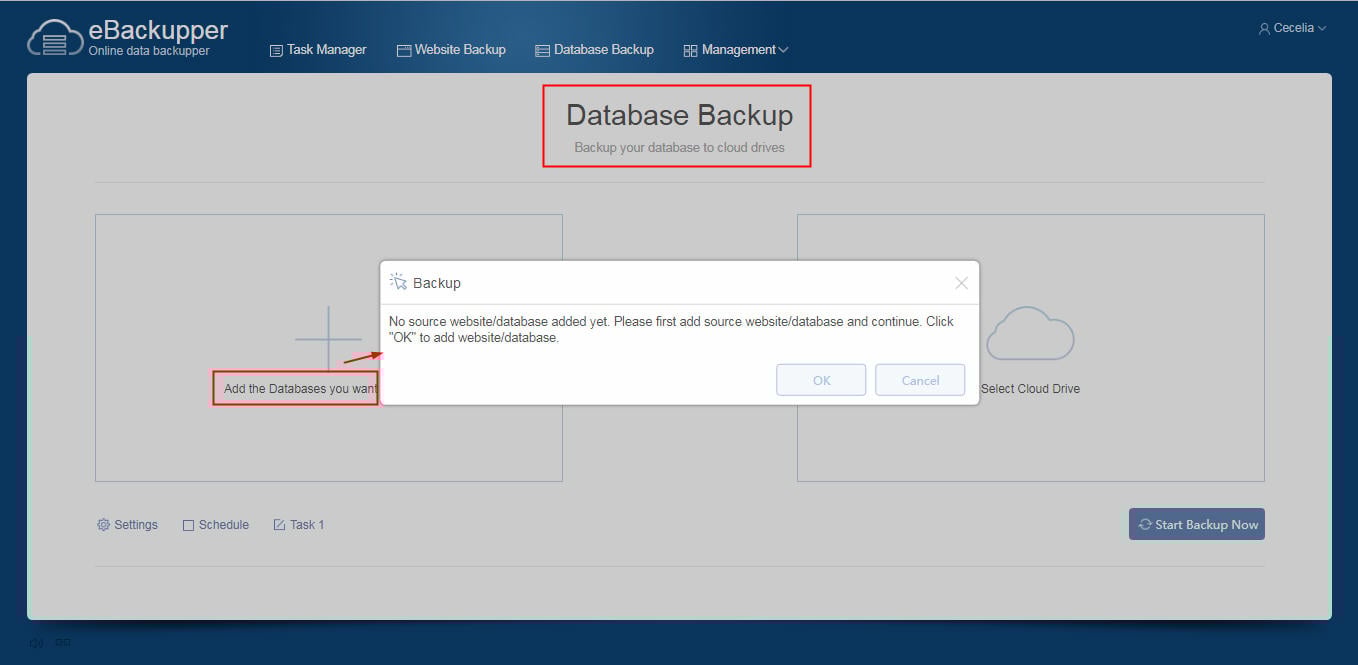The width and height of the screenshot is (1358, 665).
Task: Close the Backup dialog with the X
Action: coord(961,283)
